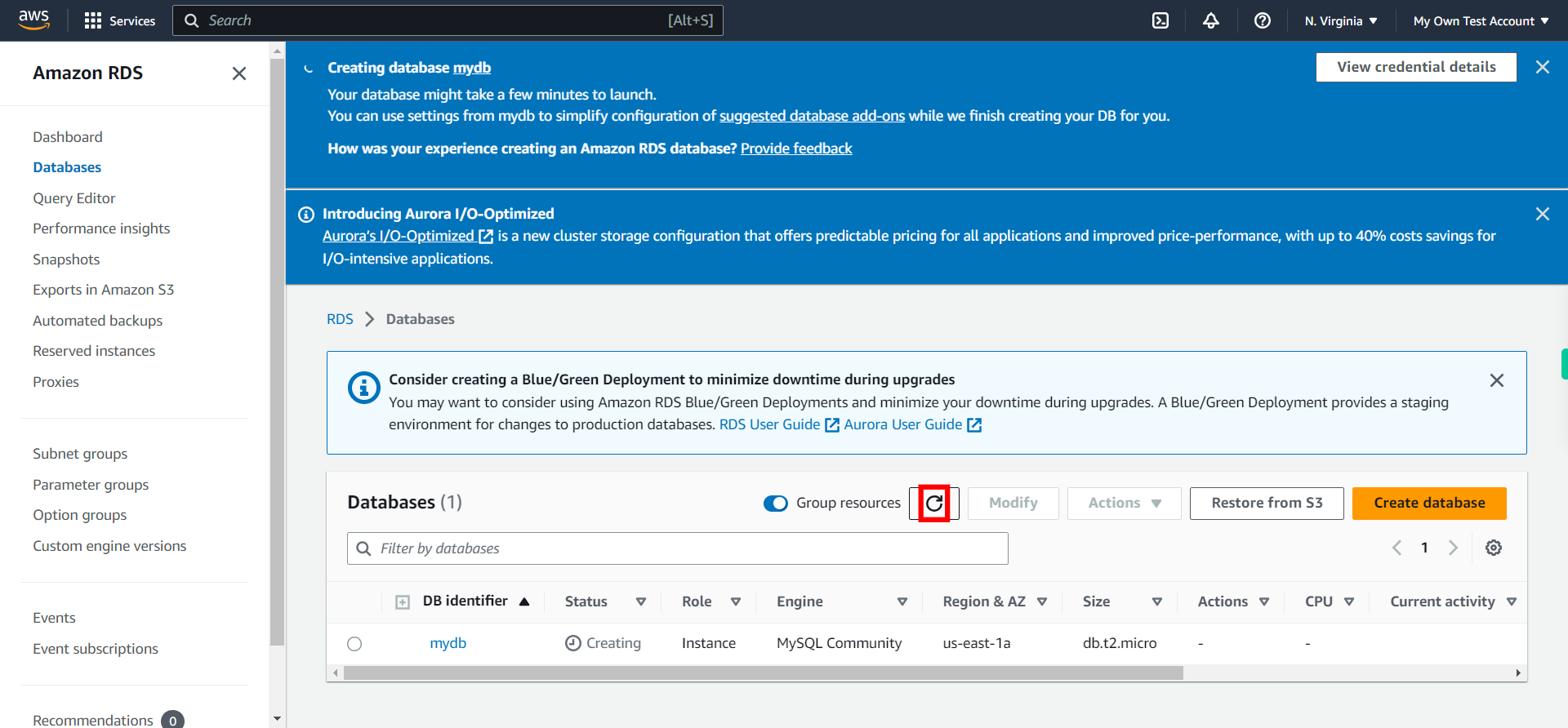Close the Amazon RDS side panel

tap(239, 73)
